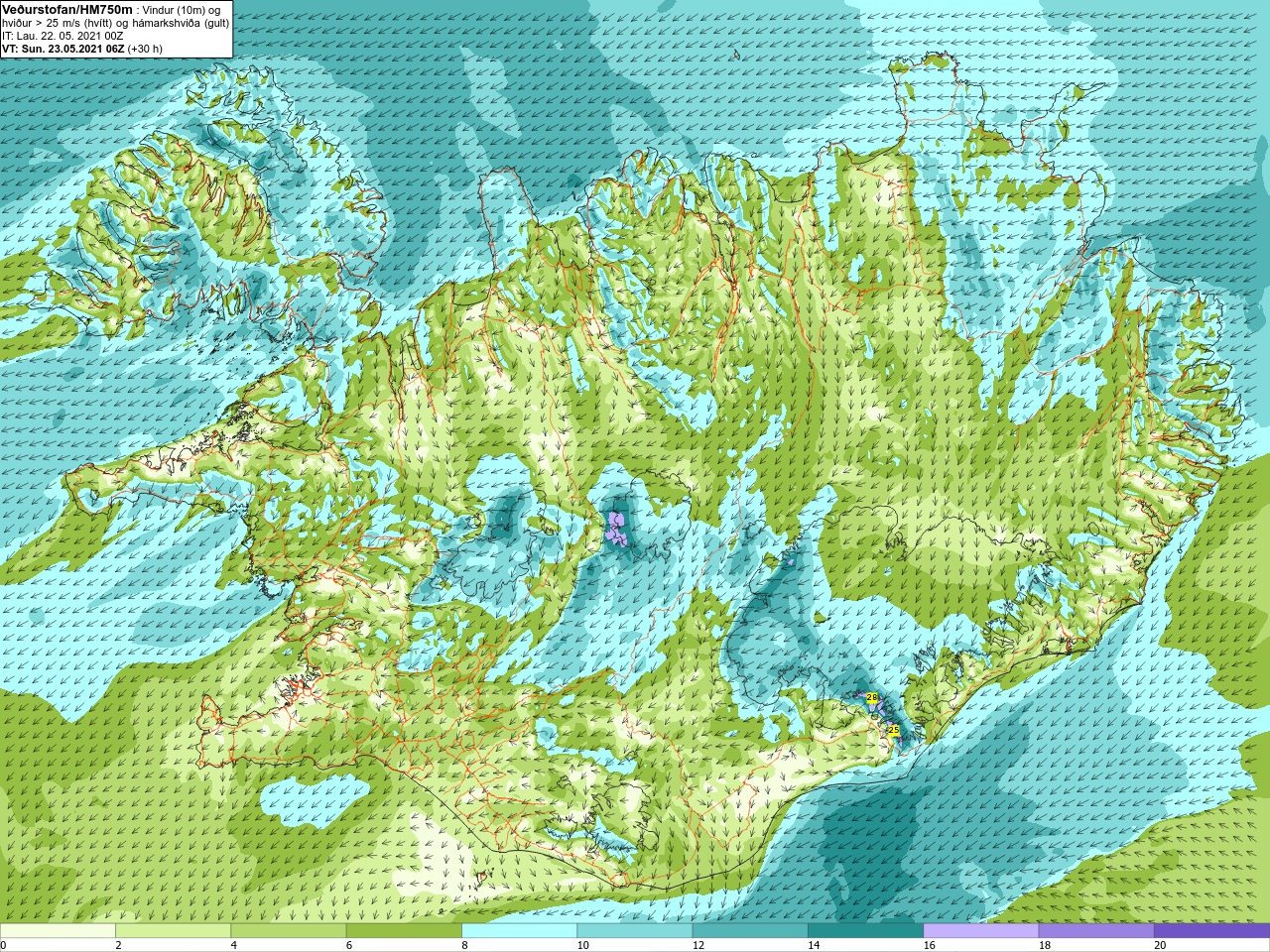This screenshot has width=1270, height=952.
Task: Click the scale label 10 under legend
Action: click(582, 945)
